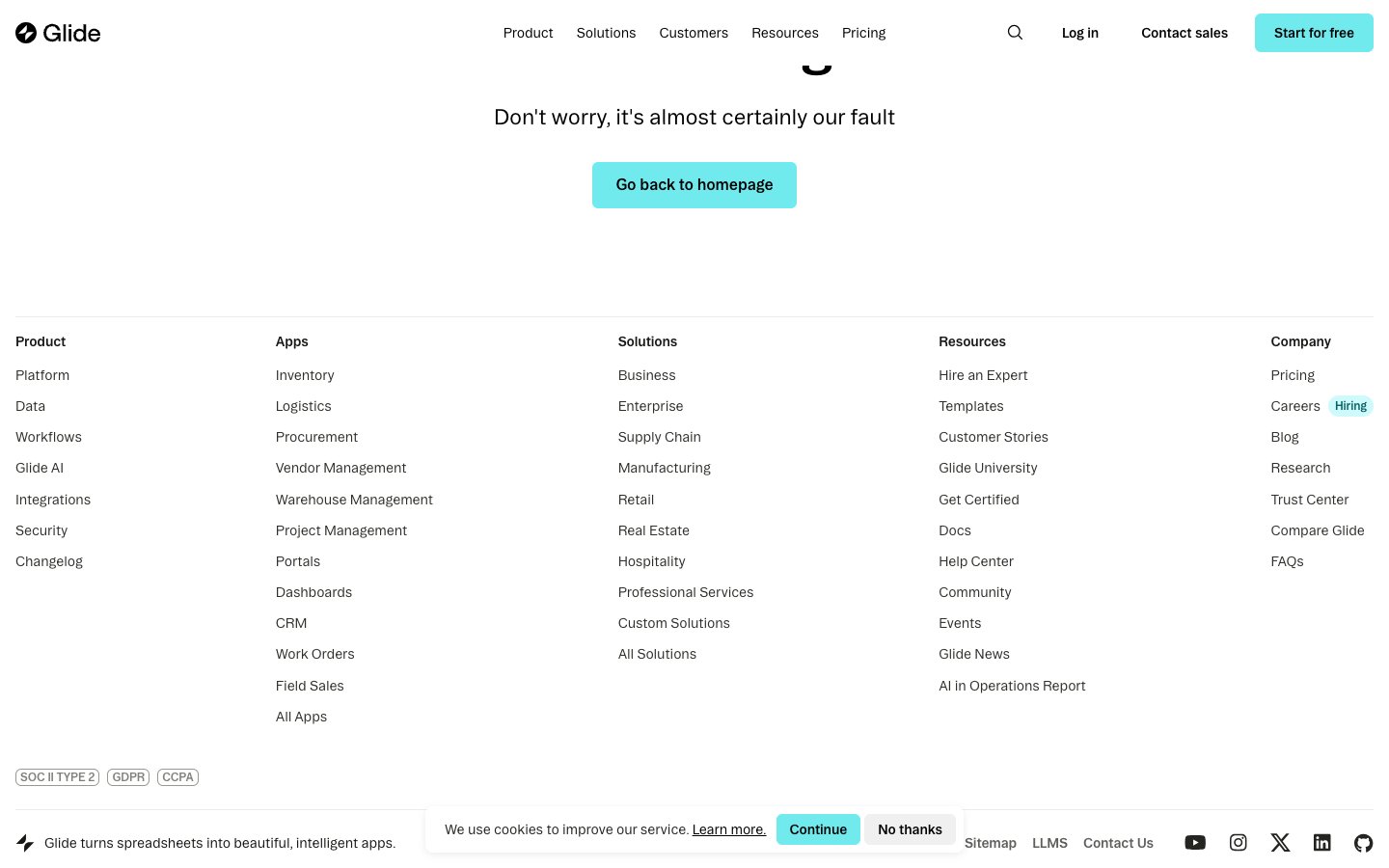
Task: Open the Product navigation dropdown
Action: click(x=528, y=32)
